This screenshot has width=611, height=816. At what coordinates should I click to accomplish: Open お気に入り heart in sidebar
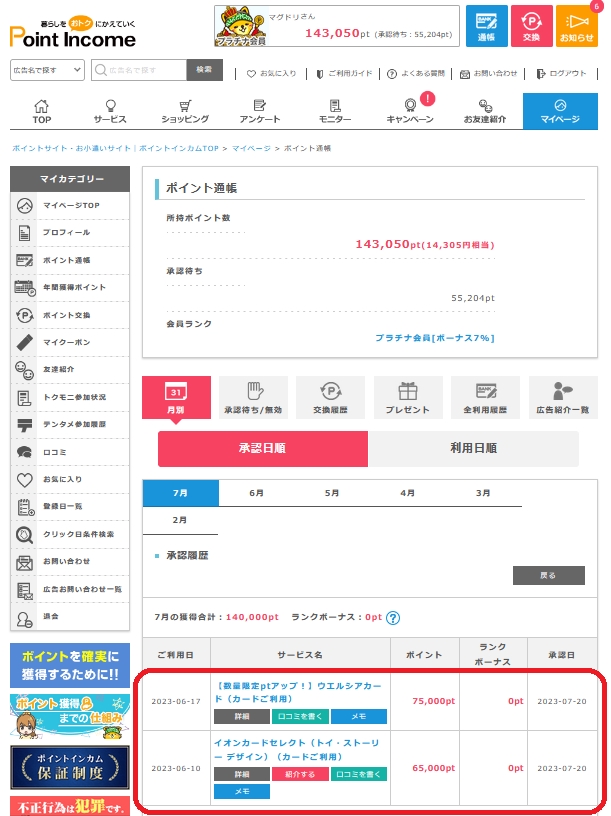pos(70,479)
